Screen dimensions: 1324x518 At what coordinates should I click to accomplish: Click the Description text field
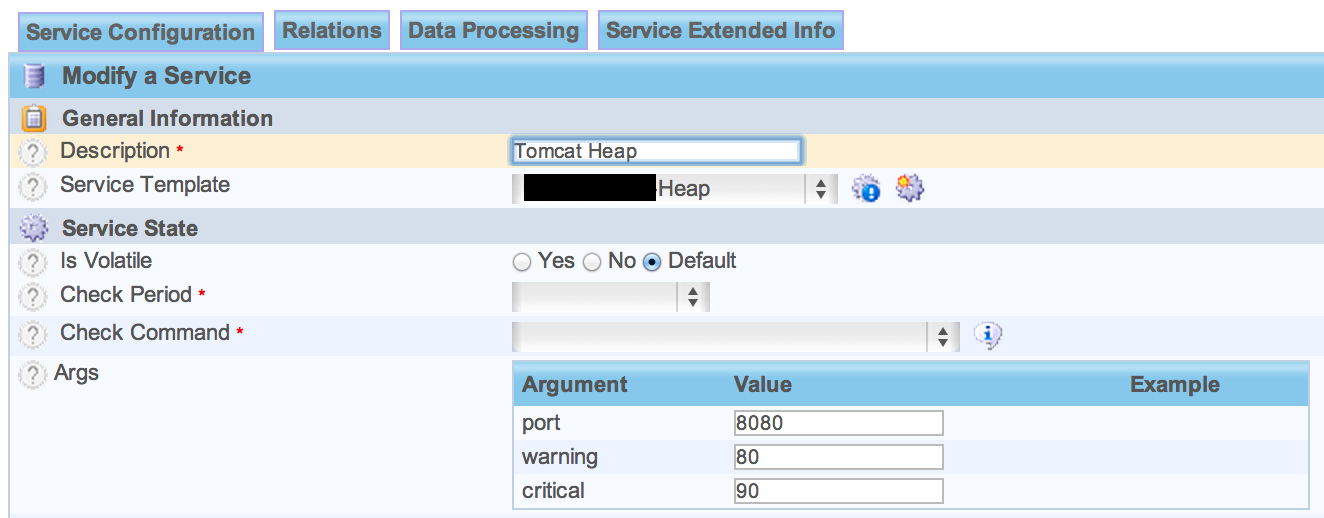655,151
